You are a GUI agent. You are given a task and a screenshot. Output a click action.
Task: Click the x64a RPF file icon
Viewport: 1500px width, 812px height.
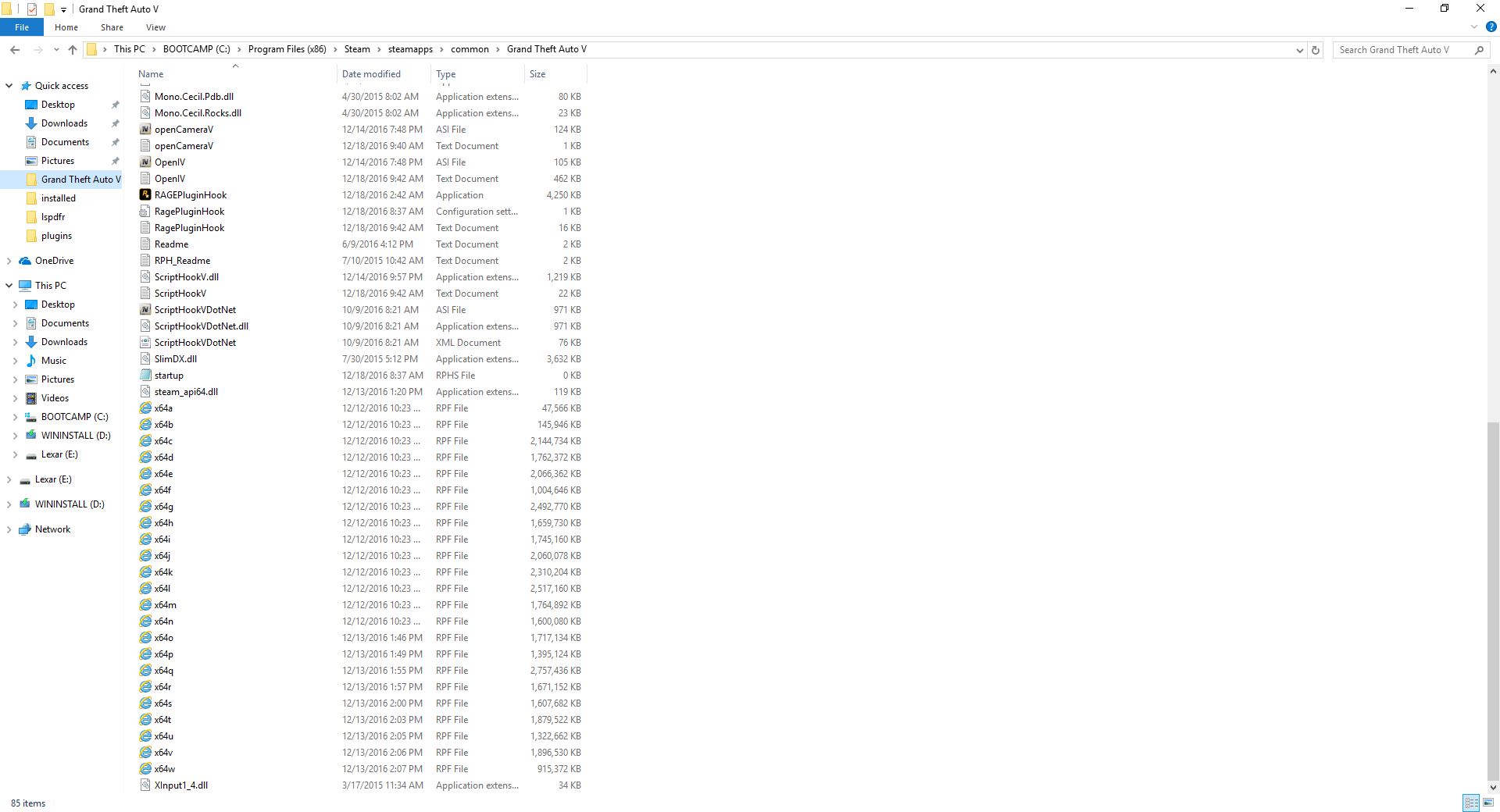[145, 408]
